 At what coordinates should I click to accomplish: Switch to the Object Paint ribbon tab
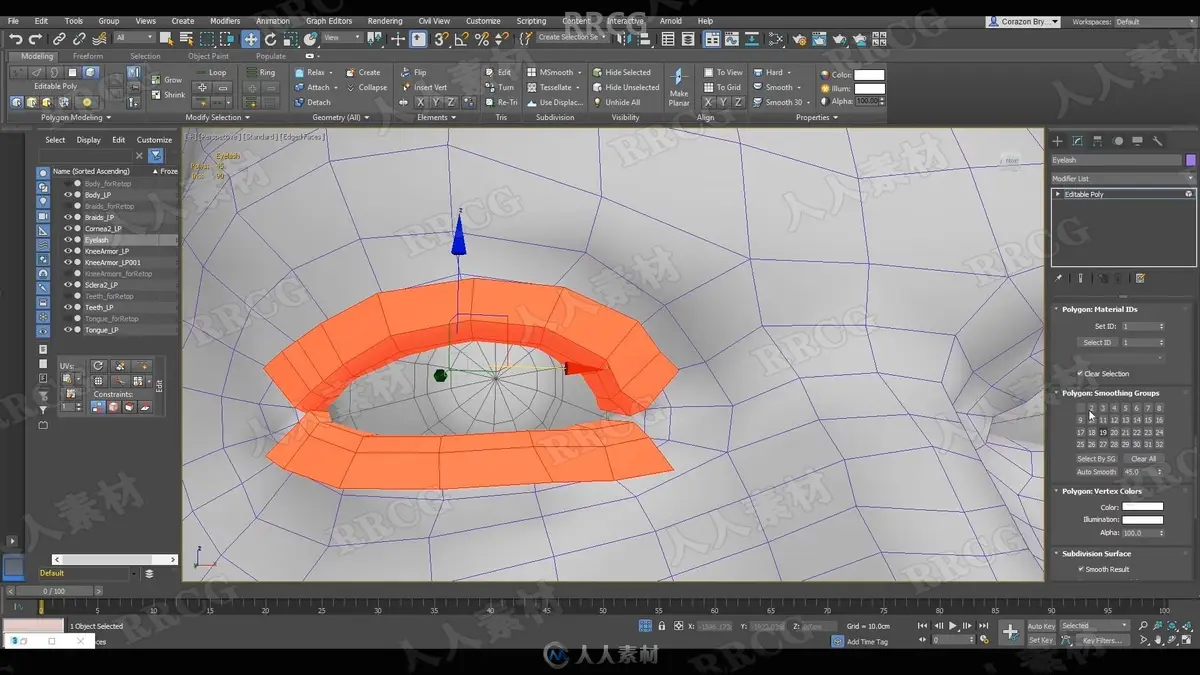pyautogui.click(x=208, y=56)
